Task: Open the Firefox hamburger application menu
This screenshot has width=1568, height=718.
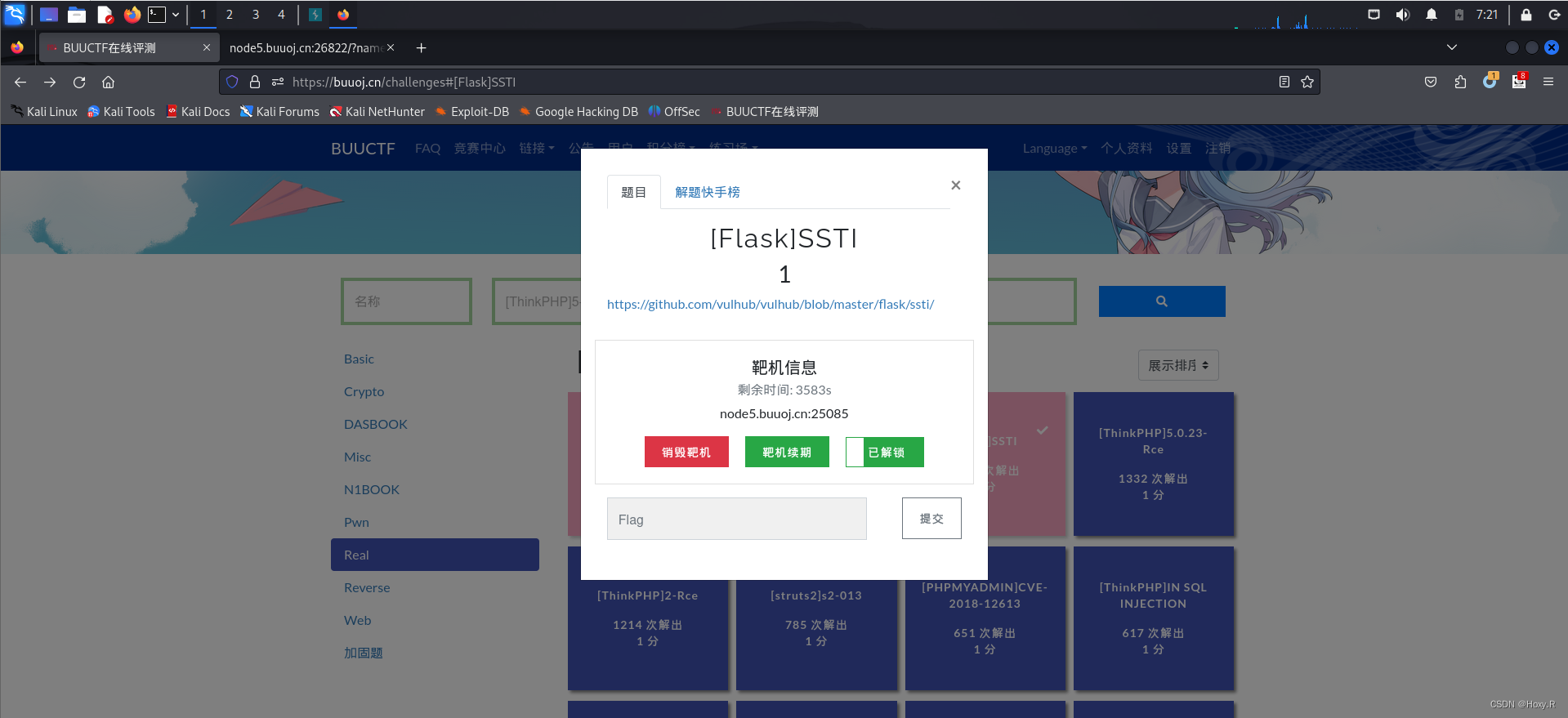Action: [x=1548, y=82]
